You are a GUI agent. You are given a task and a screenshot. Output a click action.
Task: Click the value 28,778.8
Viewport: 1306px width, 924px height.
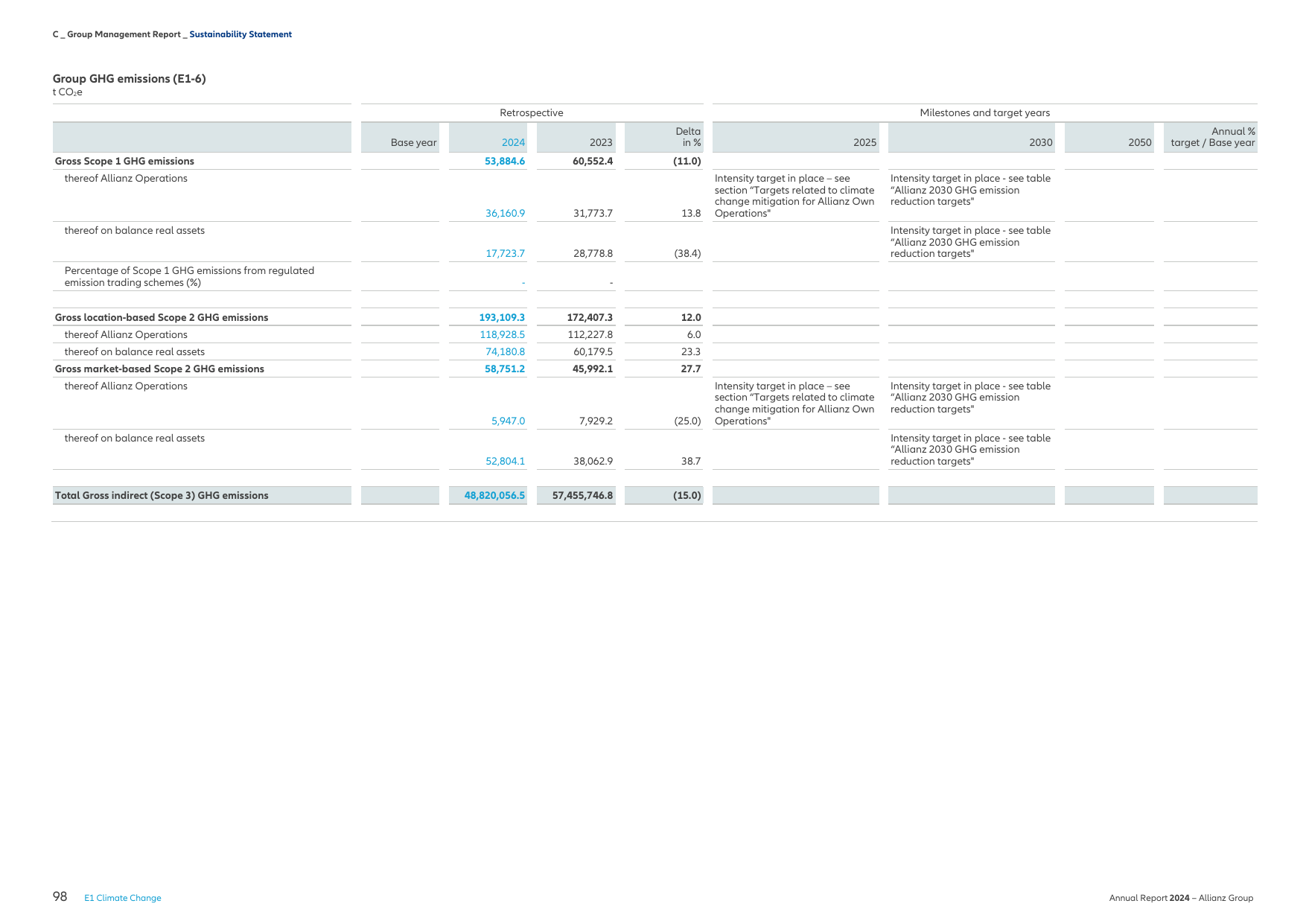pyautogui.click(x=593, y=254)
